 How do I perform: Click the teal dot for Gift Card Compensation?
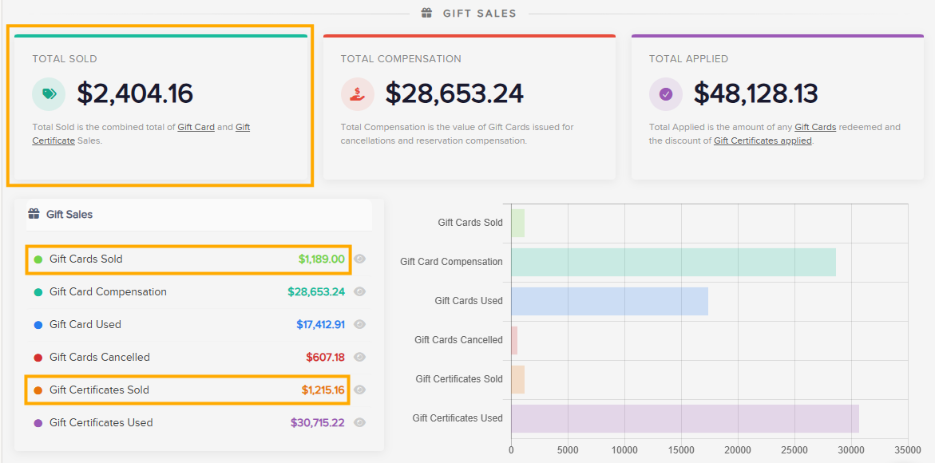click(x=38, y=292)
